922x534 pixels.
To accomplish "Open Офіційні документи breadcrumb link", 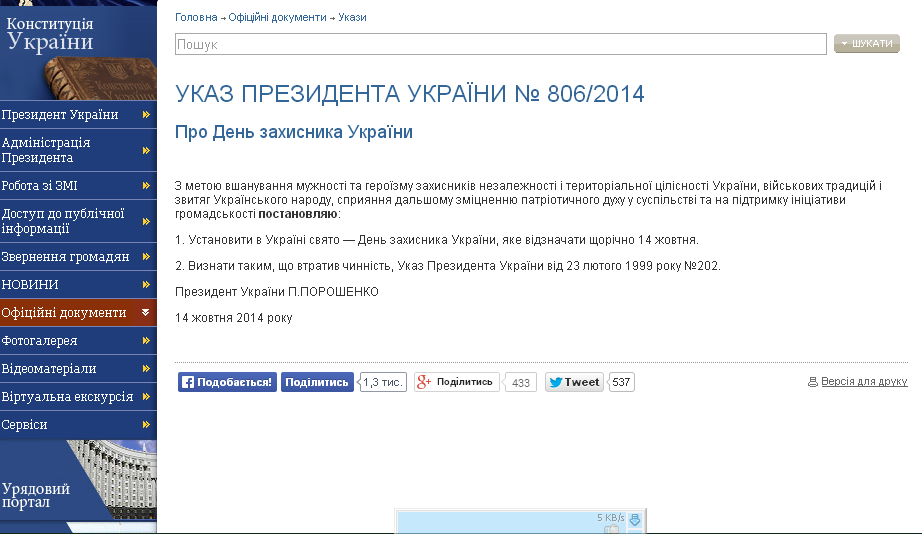I will point(277,17).
